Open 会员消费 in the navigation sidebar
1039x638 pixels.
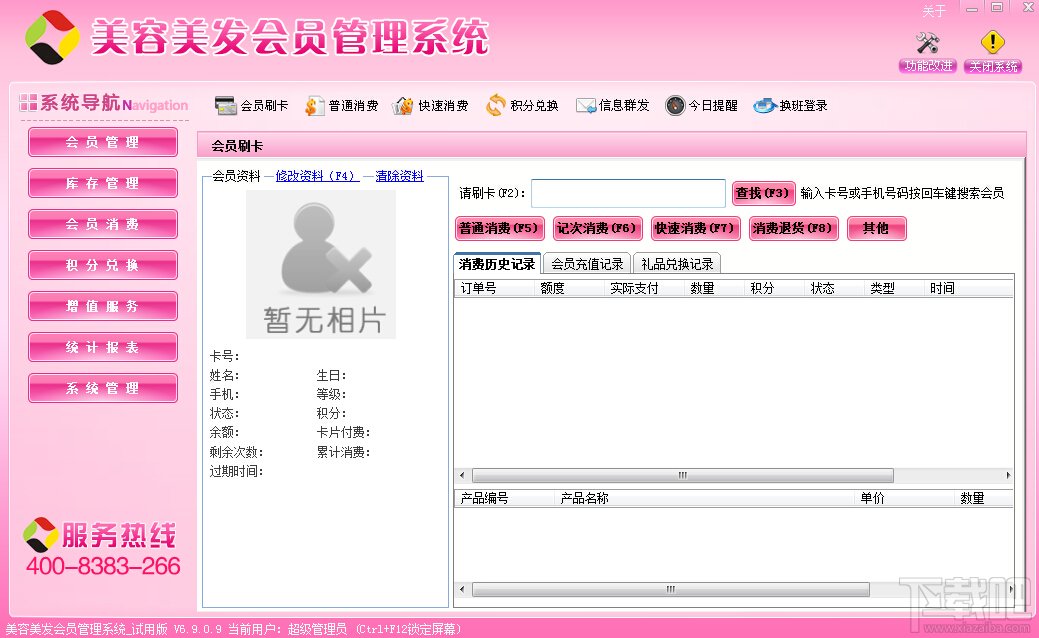pyautogui.click(x=103, y=225)
